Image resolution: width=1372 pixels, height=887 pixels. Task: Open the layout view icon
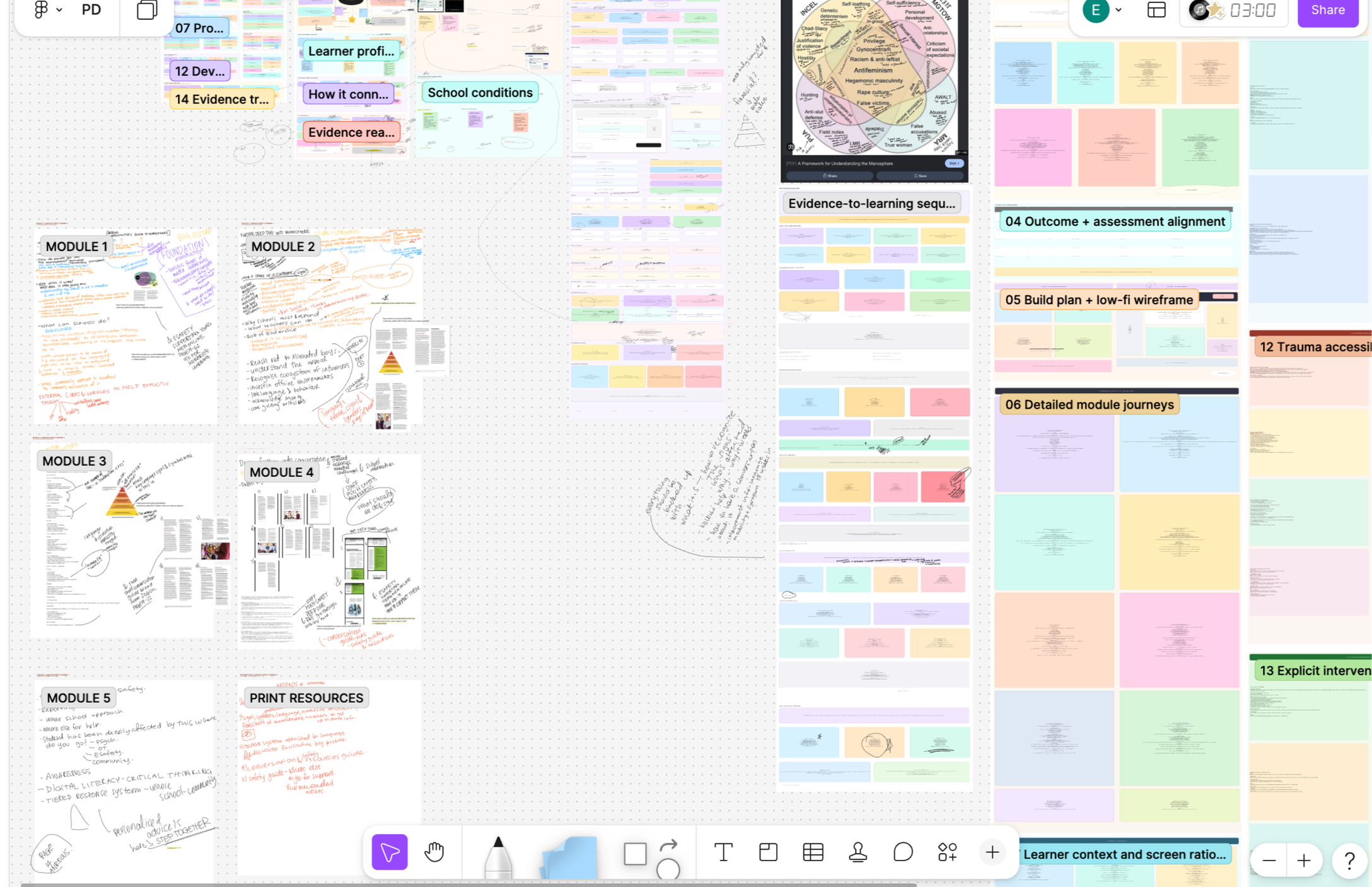click(x=1156, y=9)
